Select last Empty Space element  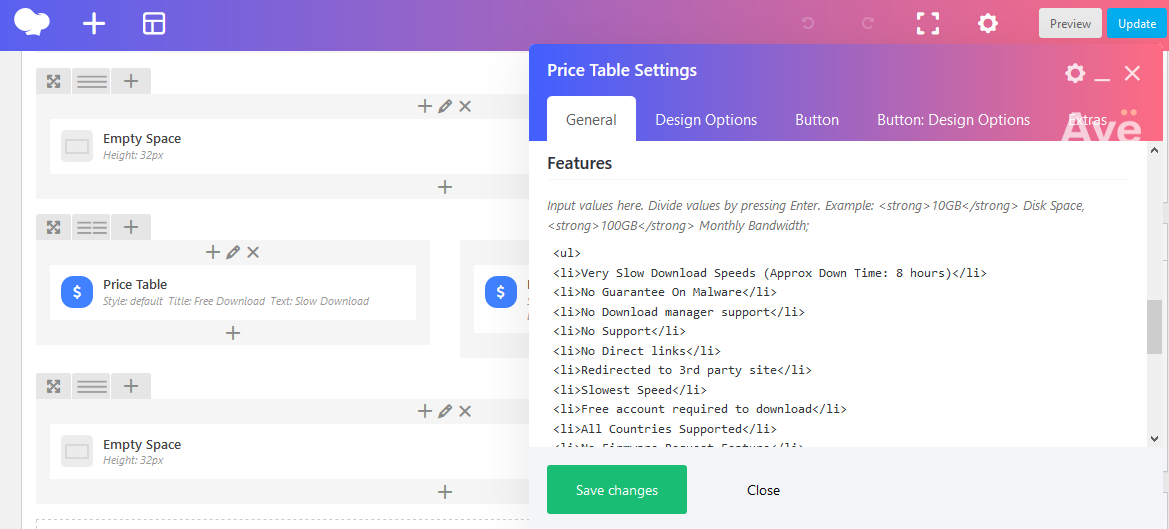[289, 452]
